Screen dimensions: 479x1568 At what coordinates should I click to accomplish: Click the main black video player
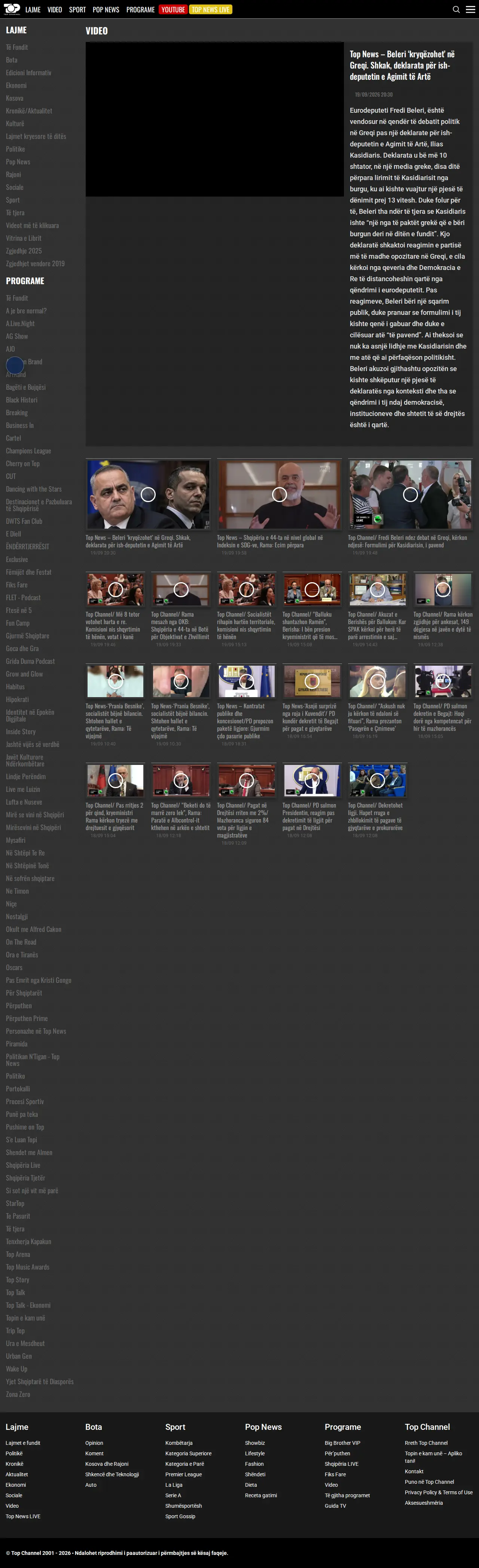[x=215, y=119]
